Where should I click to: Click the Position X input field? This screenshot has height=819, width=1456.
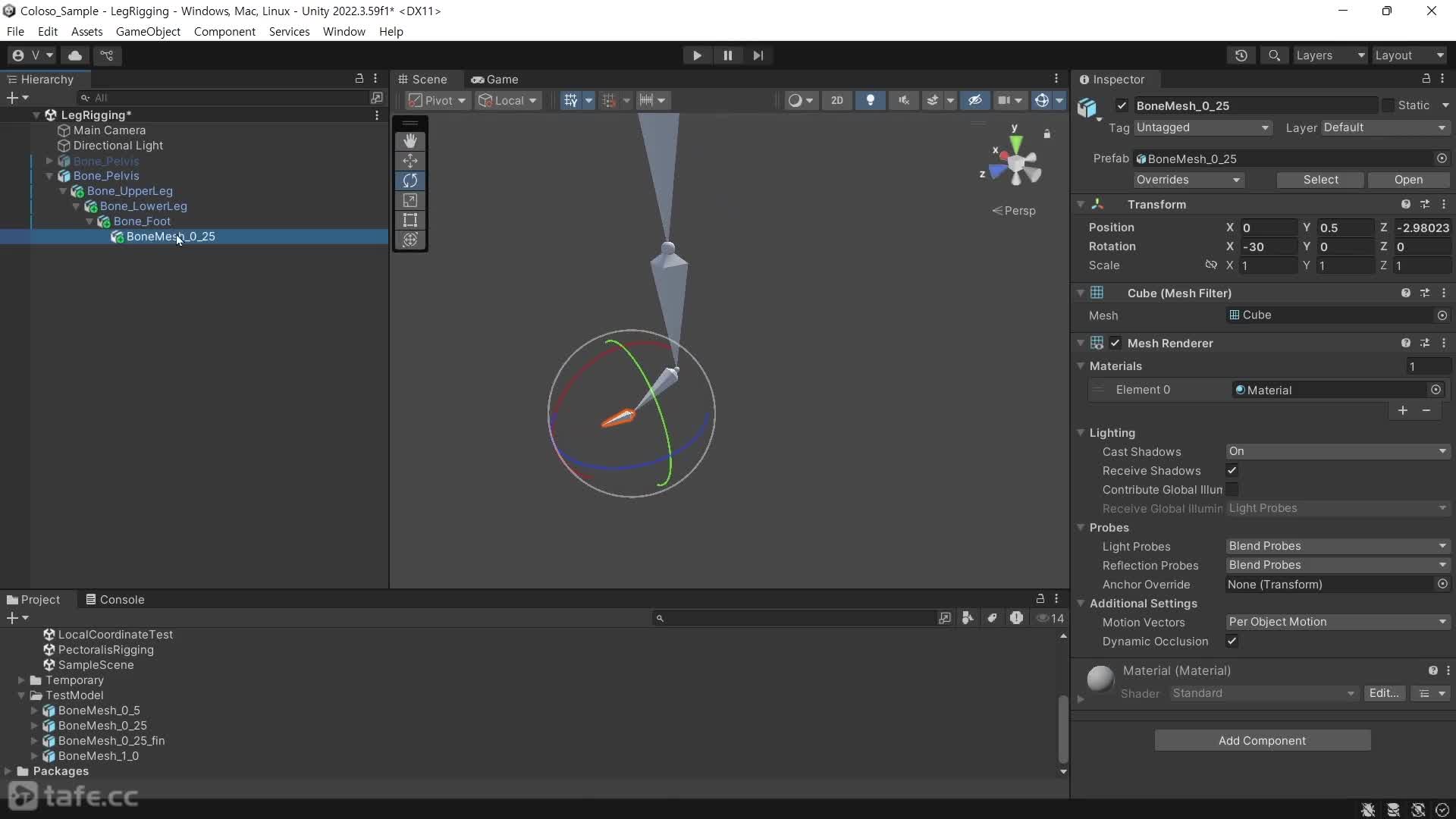(x=1268, y=227)
